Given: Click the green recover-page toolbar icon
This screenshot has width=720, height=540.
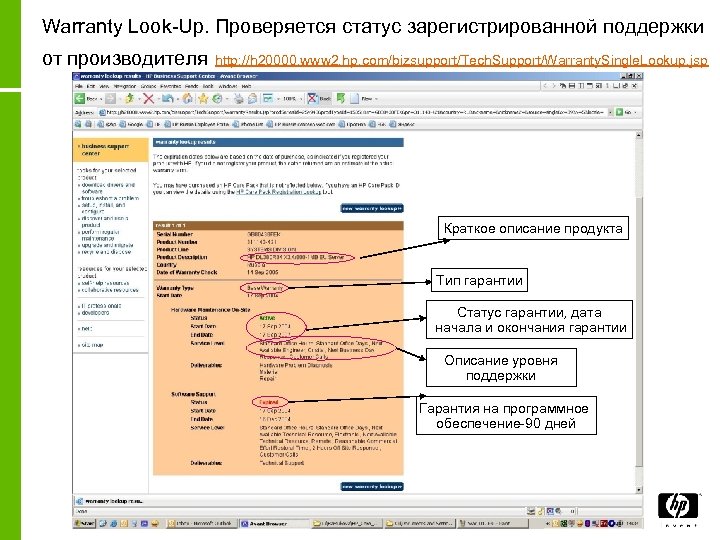Looking at the screenshot, I should (341, 98).
